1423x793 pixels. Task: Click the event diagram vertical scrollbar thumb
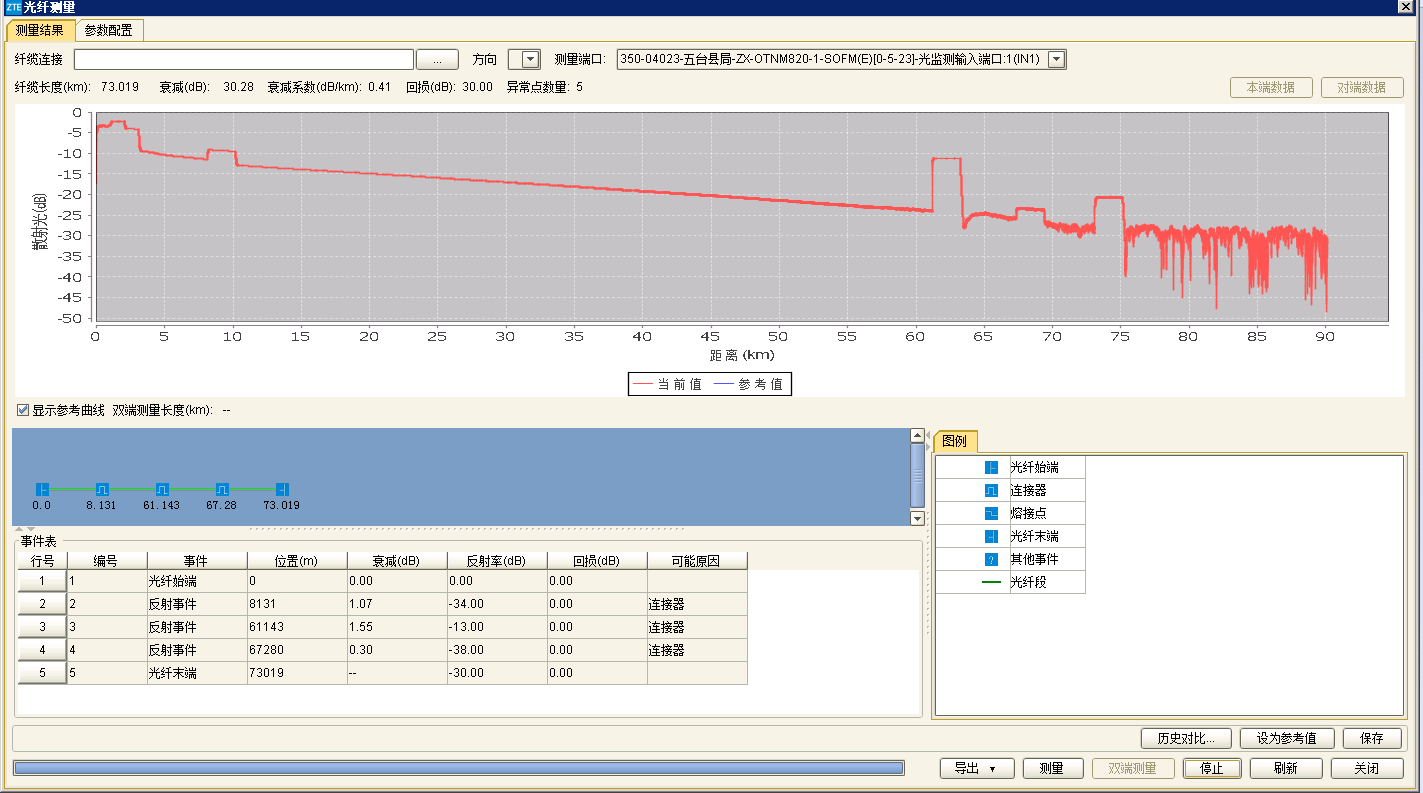pos(917,476)
